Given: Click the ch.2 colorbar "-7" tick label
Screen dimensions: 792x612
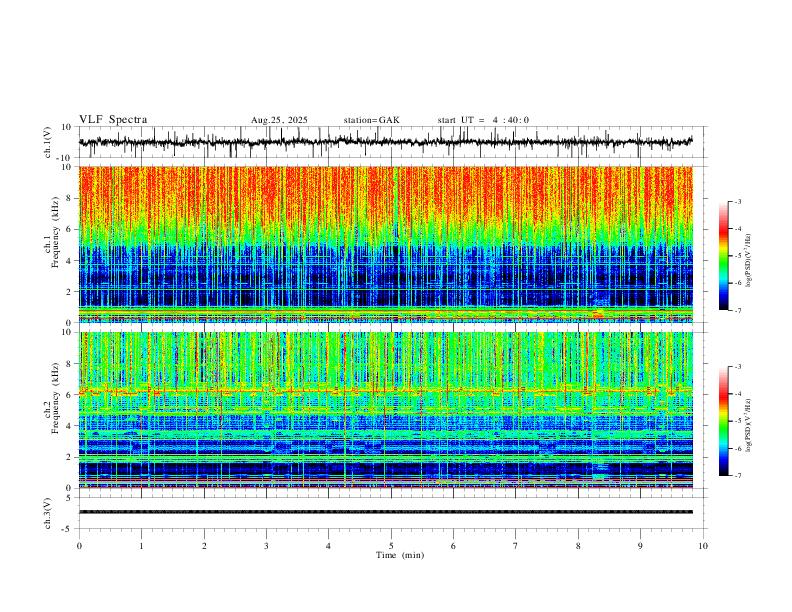Looking at the screenshot, I should 737,476.
